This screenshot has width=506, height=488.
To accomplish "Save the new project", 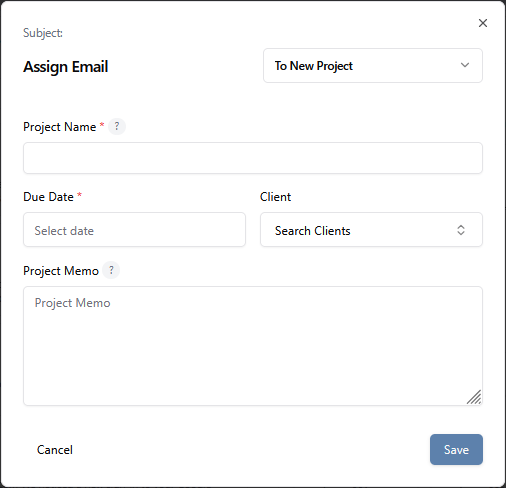I will 456,449.
